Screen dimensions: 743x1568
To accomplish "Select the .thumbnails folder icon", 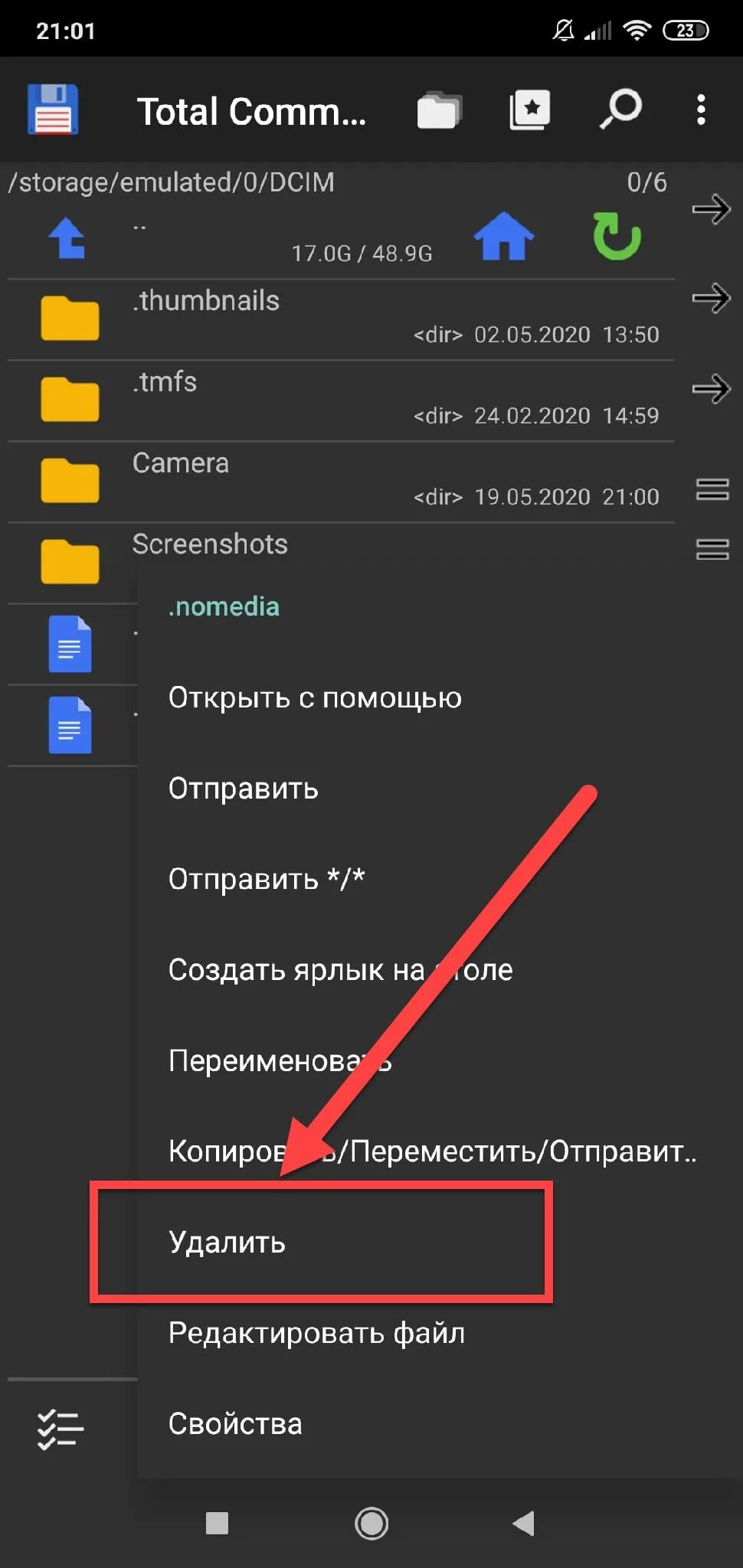I will point(70,318).
